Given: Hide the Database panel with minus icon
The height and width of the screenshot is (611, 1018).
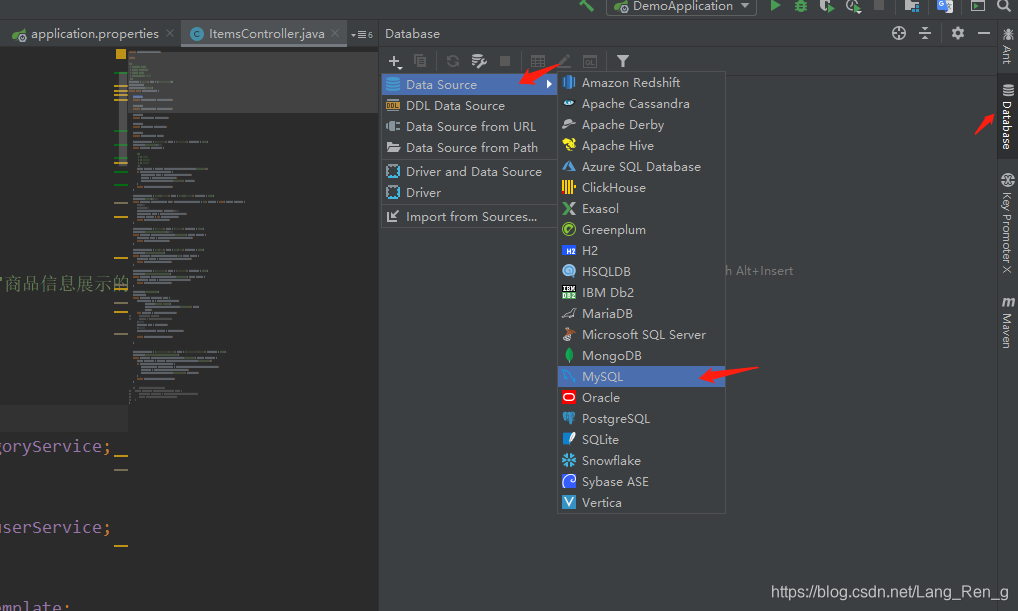Looking at the screenshot, I should (984, 33).
